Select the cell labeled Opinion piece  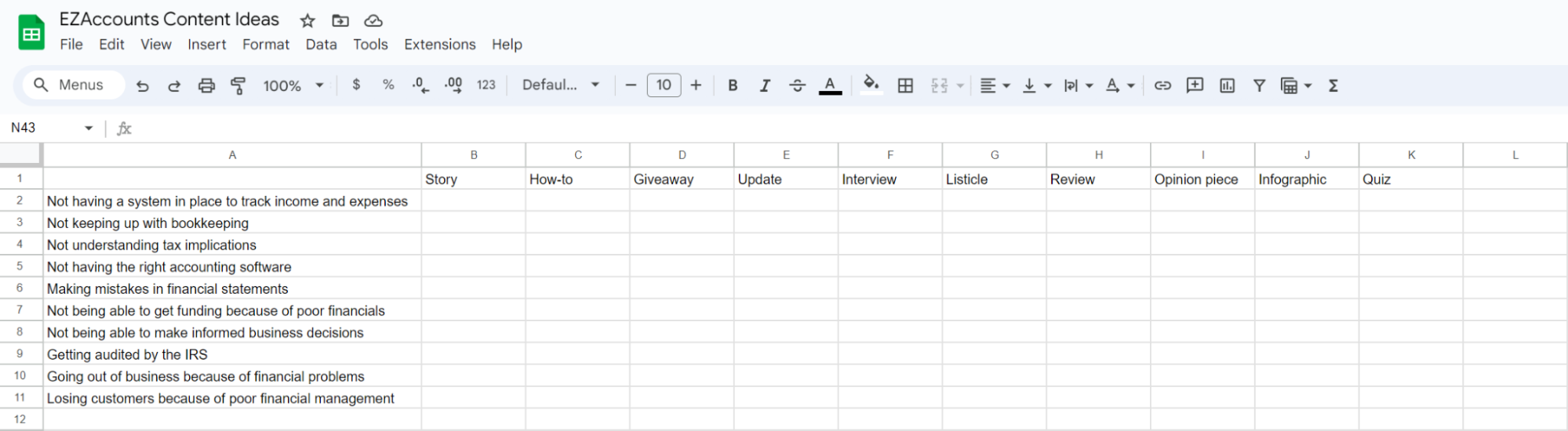(1202, 179)
